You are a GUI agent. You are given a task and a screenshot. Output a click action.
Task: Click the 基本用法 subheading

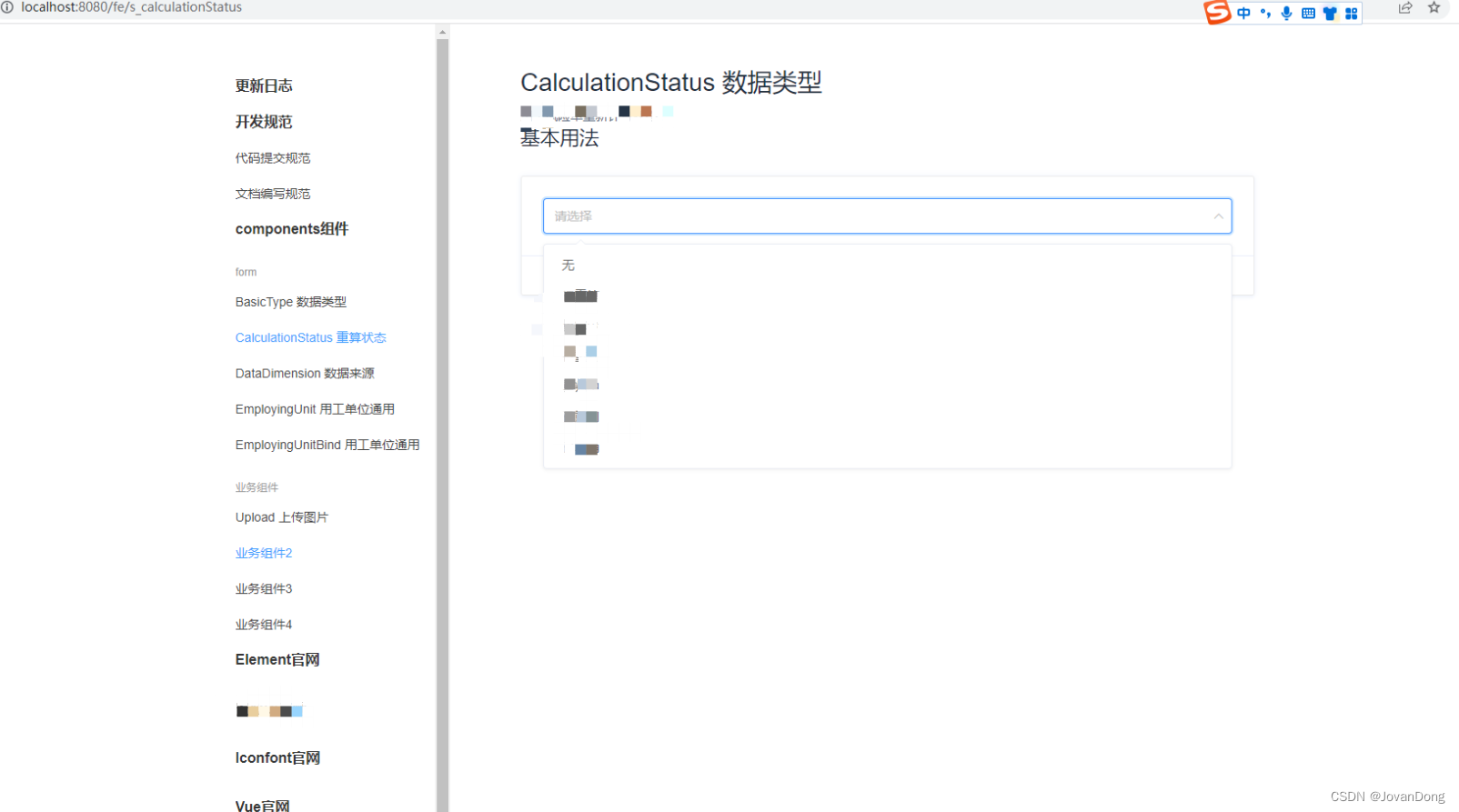pos(559,138)
